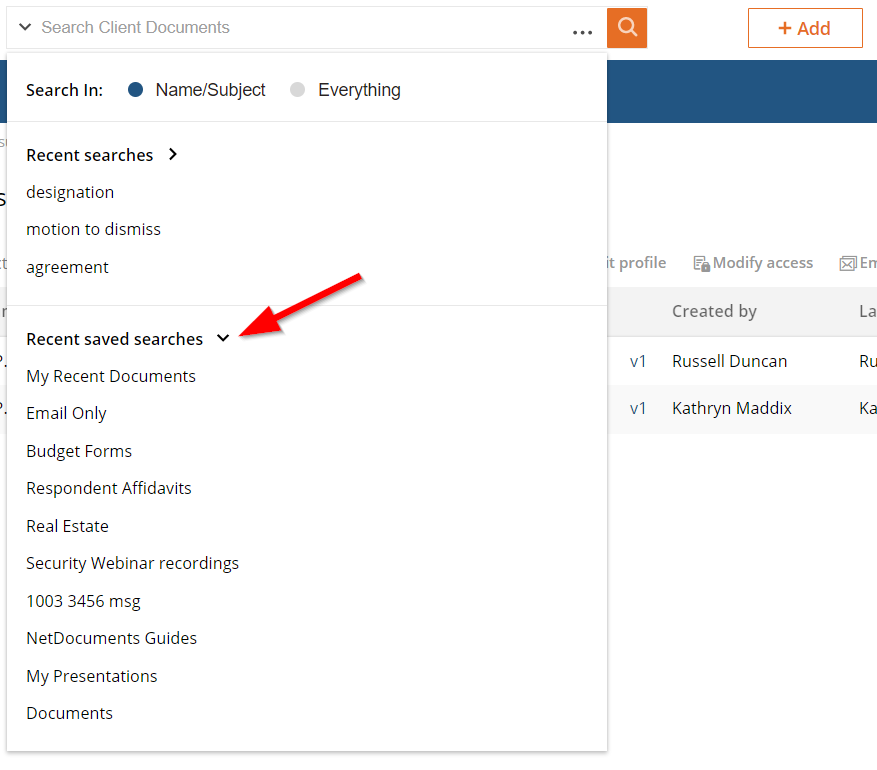Open the Budget Forms saved search
Screen dimensions: 877x770
pos(79,451)
